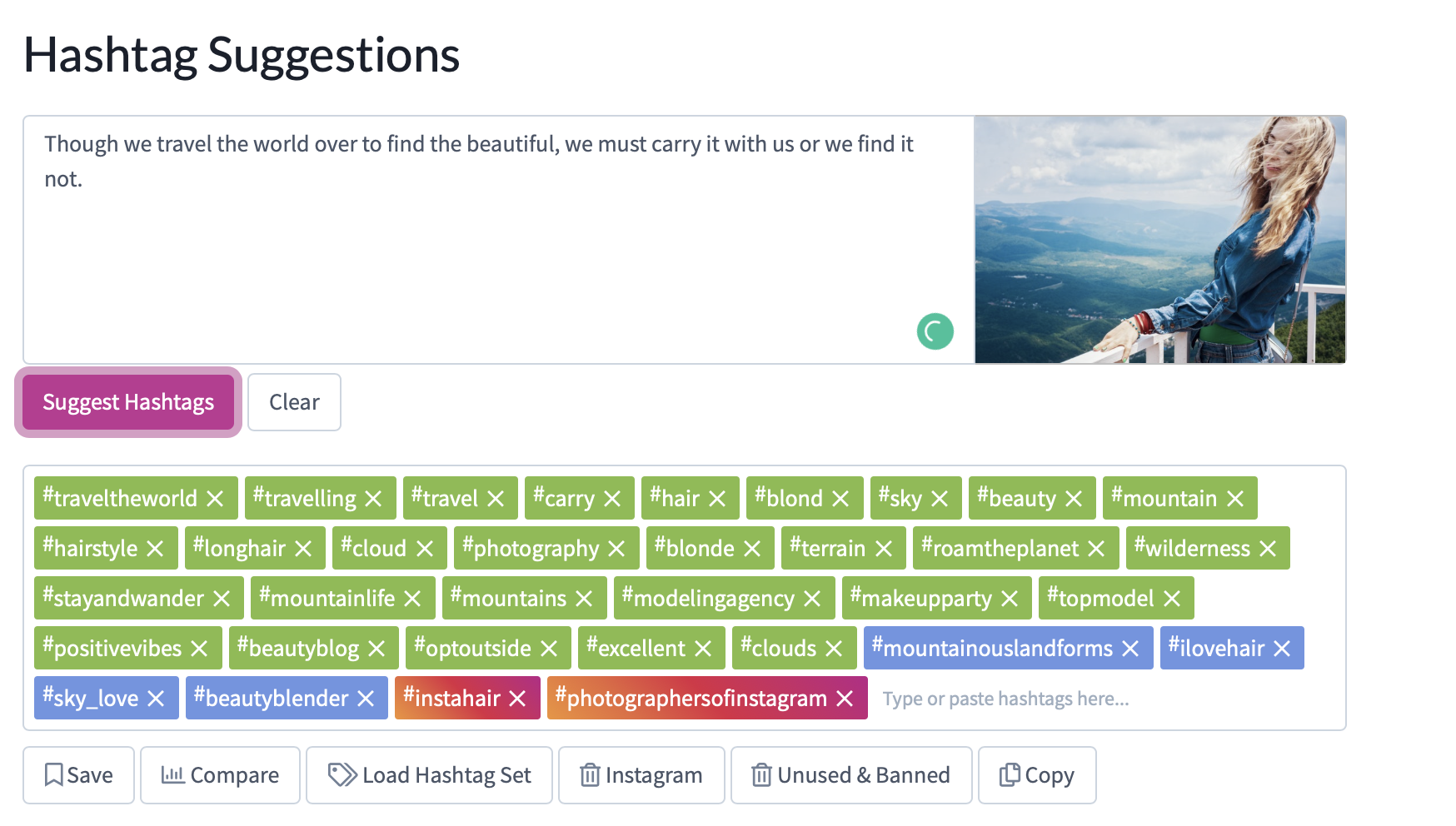1456x826 pixels.
Task: Copy all hashtags to clipboard
Action: click(x=1037, y=775)
